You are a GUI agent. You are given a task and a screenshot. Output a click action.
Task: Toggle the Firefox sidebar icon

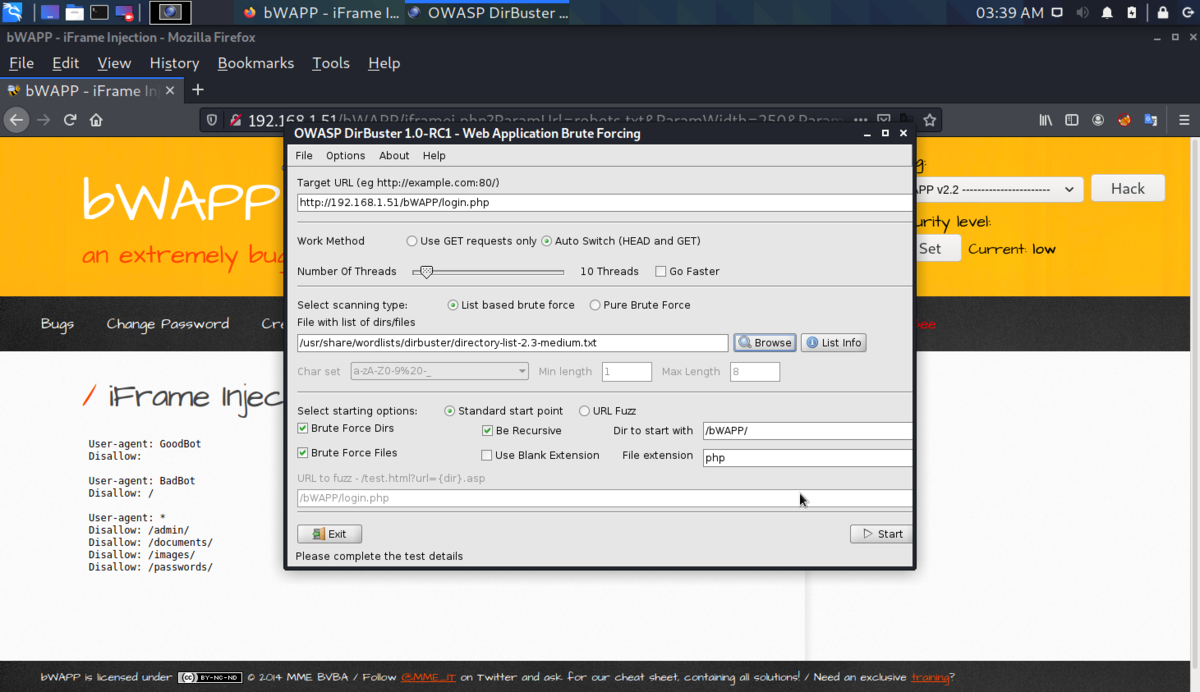pos(1072,120)
